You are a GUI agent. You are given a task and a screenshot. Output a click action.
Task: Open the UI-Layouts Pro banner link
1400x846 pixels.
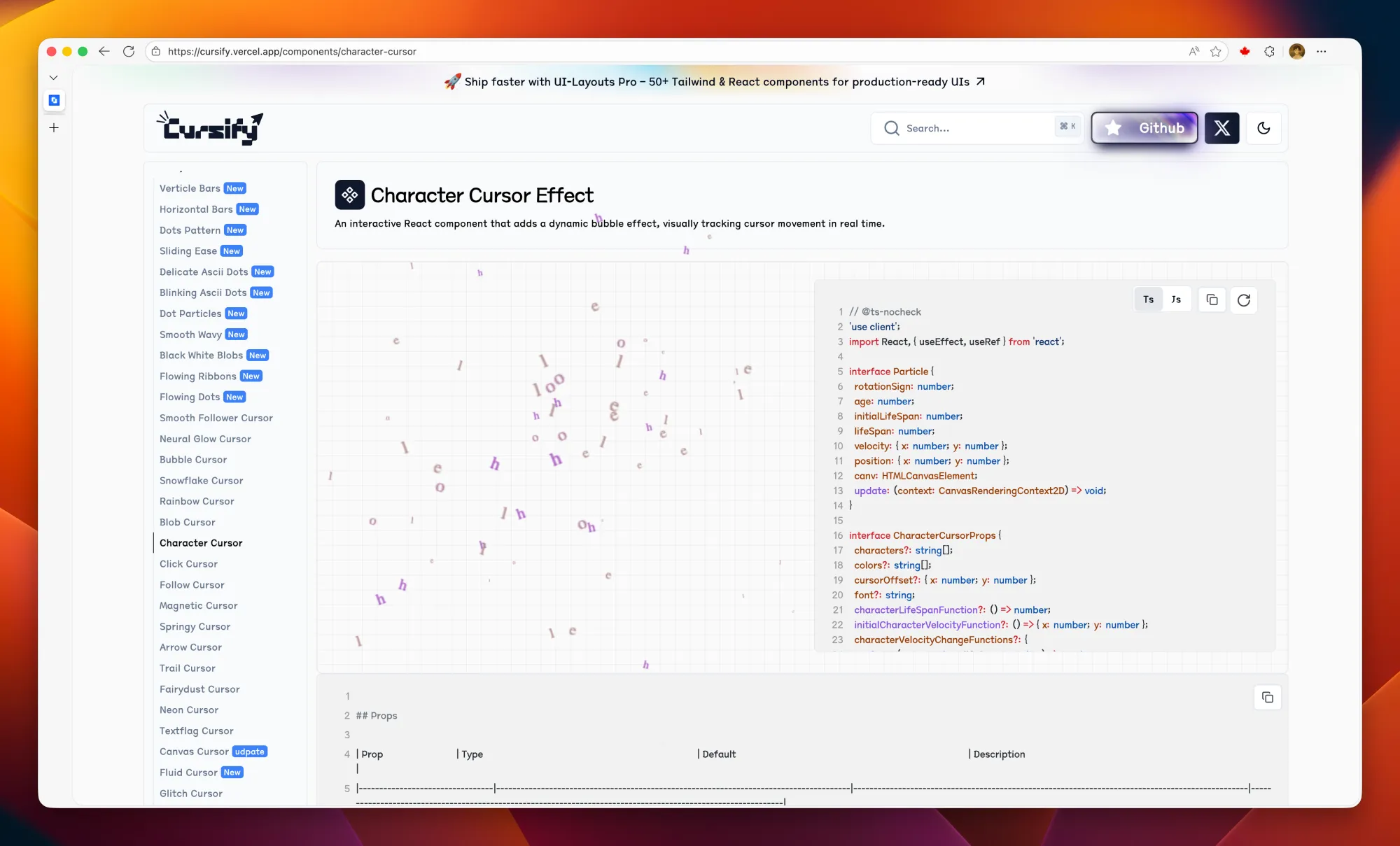pos(715,82)
